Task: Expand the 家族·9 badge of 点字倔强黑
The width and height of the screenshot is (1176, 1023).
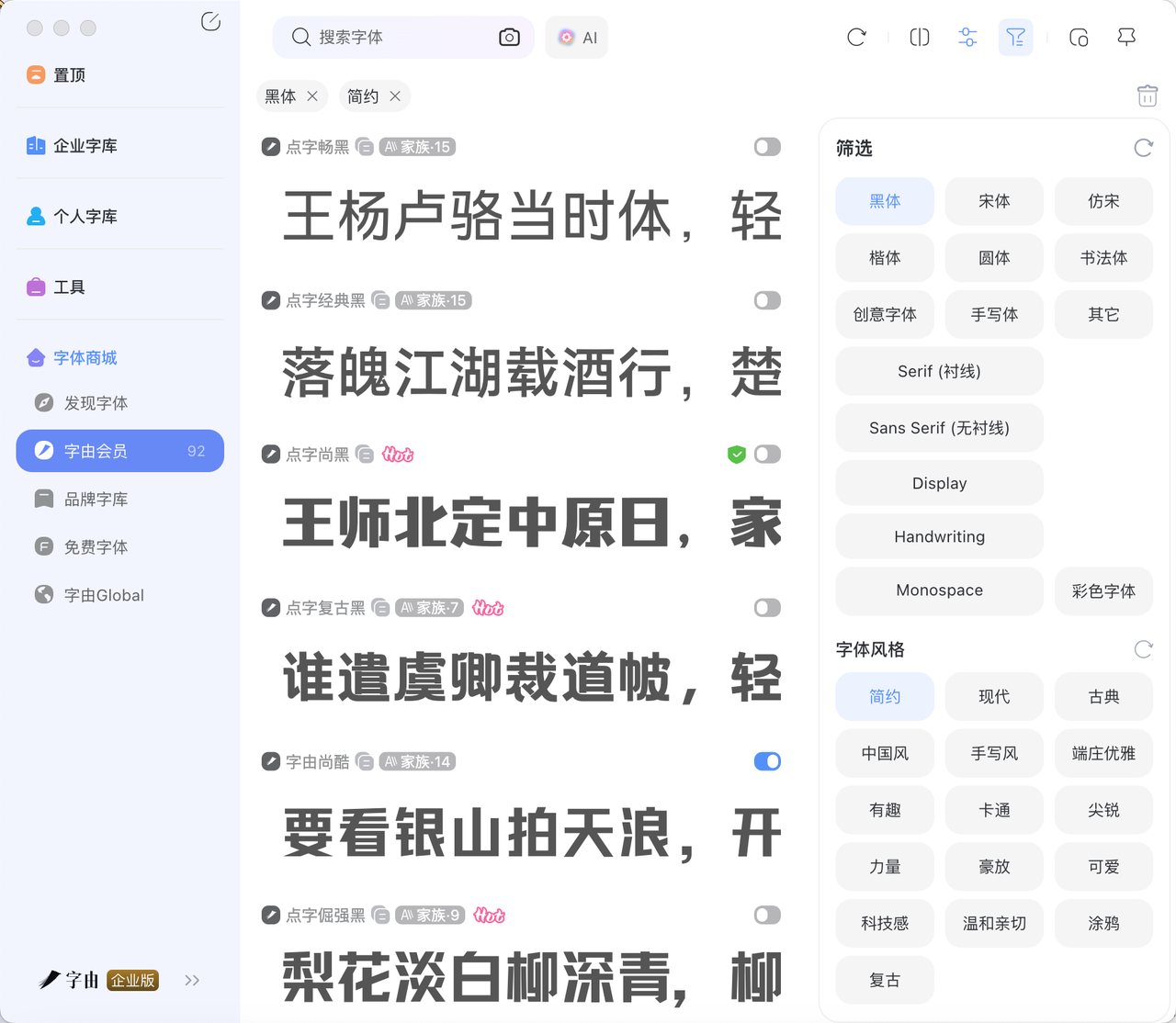Action: [429, 915]
